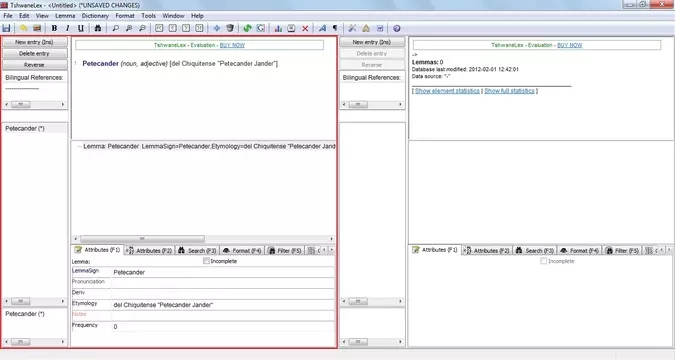Toggle Italic formatting in the toolbar
This screenshot has height=360, width=675.
point(68,28)
